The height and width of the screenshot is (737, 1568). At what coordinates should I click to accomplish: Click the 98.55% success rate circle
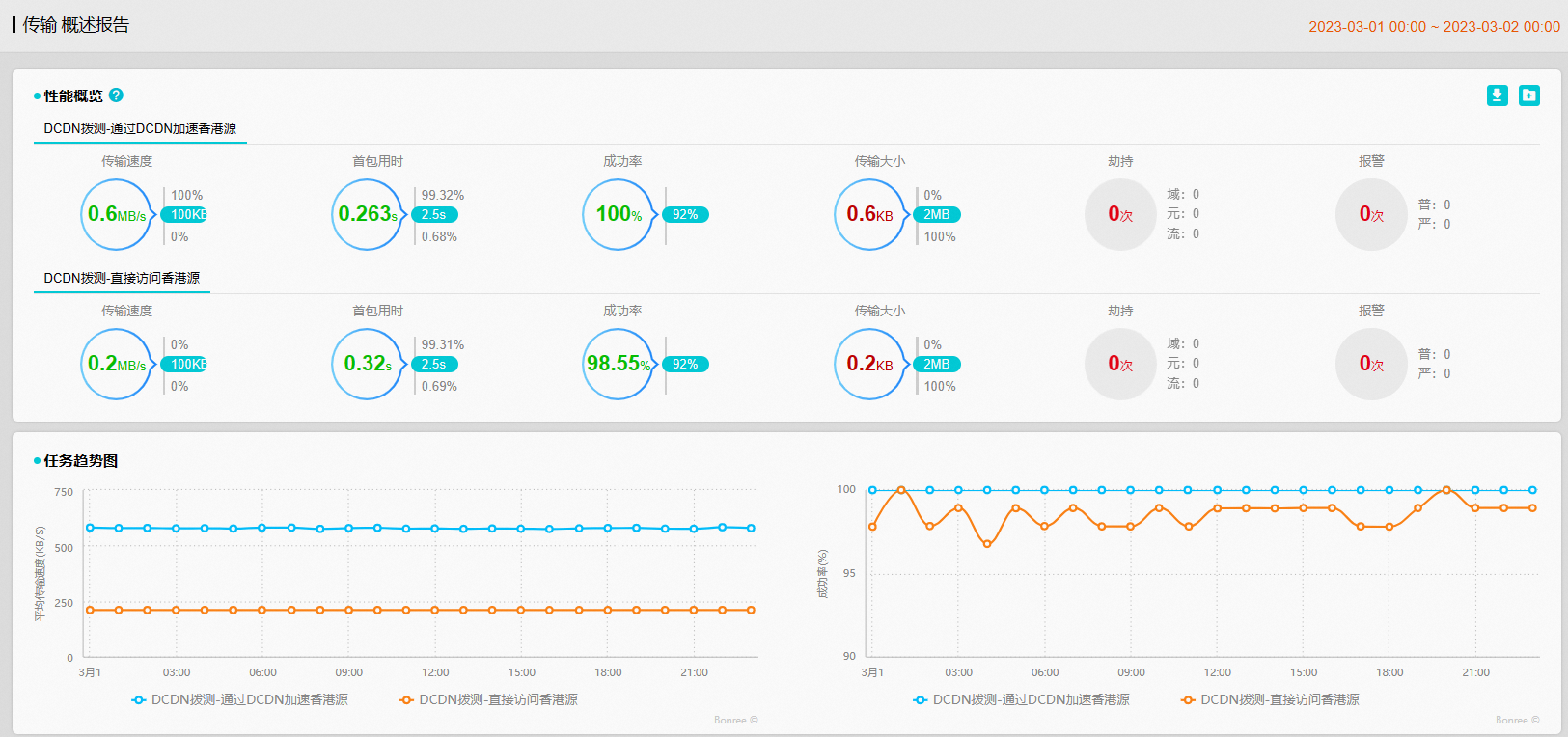[619, 364]
